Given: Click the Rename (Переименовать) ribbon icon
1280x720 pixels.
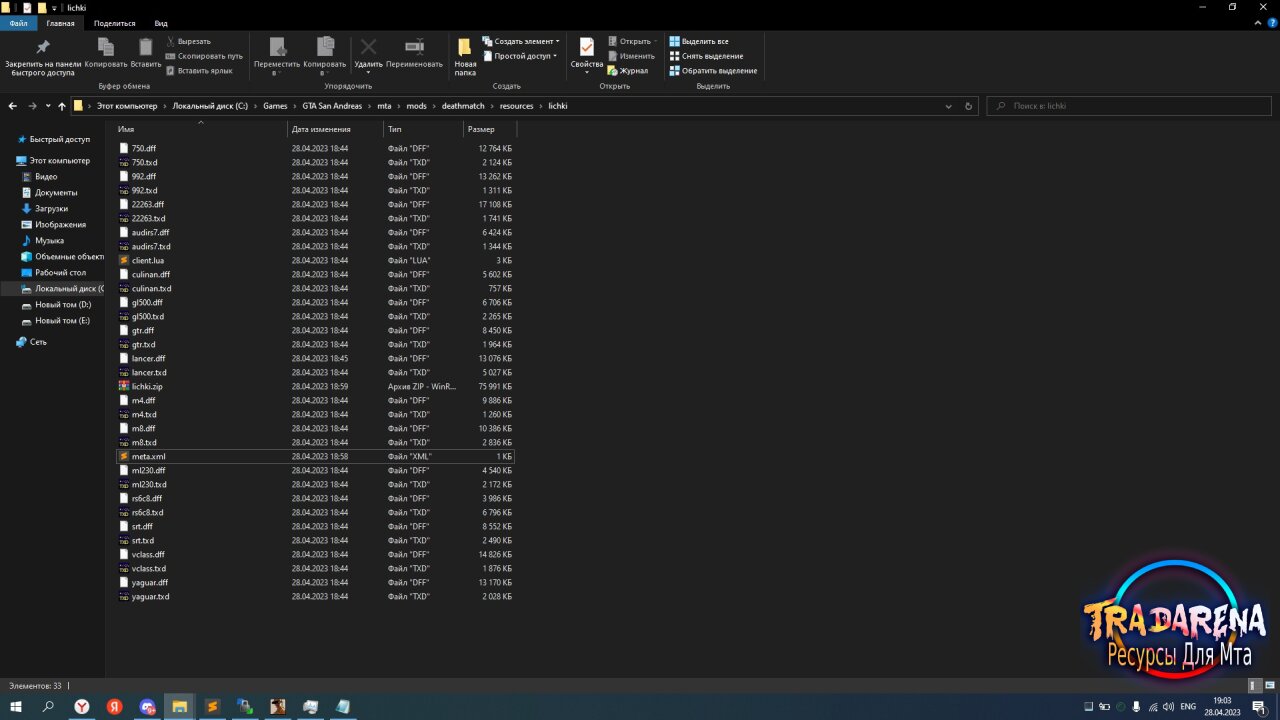Looking at the screenshot, I should [x=414, y=54].
